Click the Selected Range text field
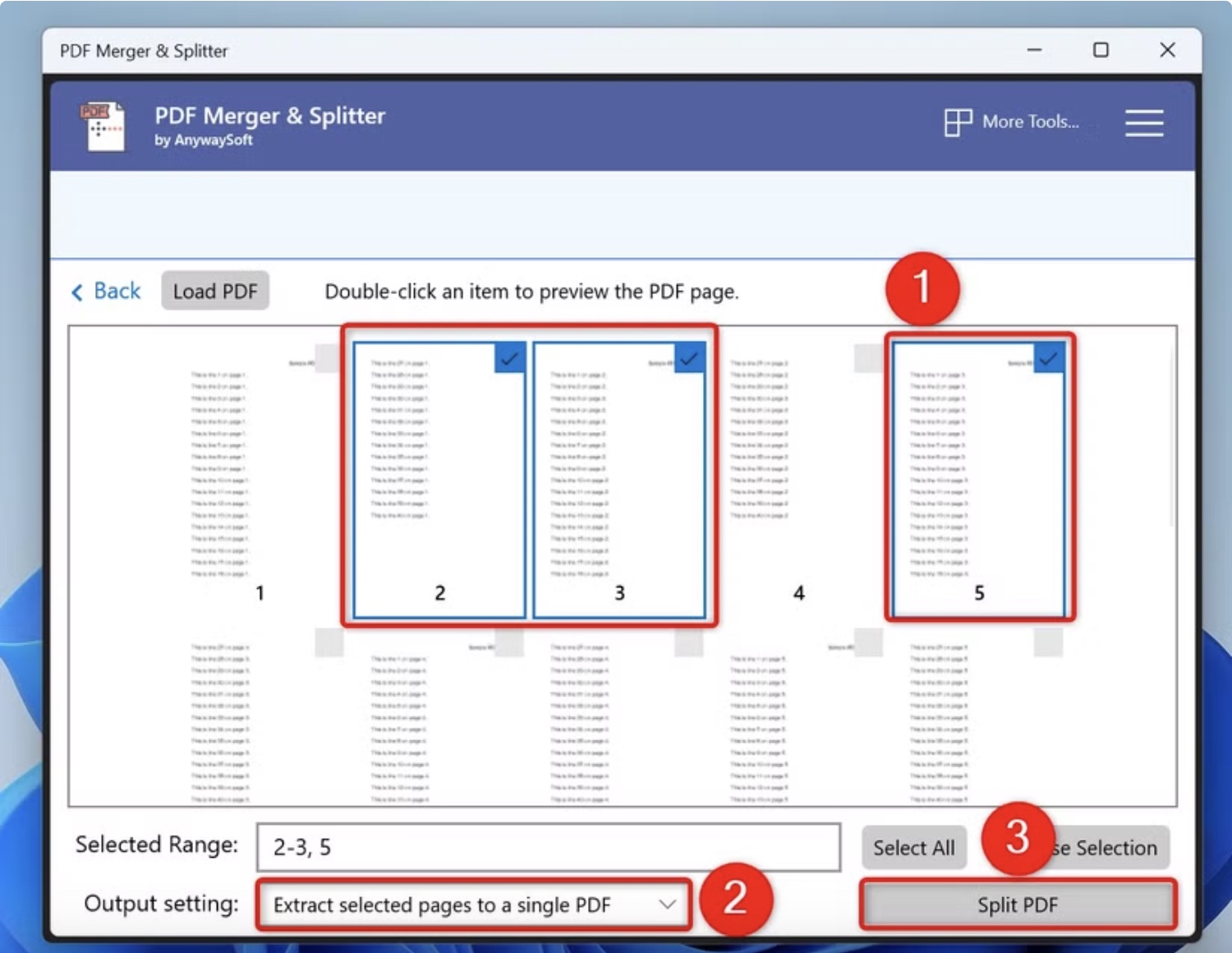Image resolution: width=1232 pixels, height=953 pixels. tap(549, 847)
